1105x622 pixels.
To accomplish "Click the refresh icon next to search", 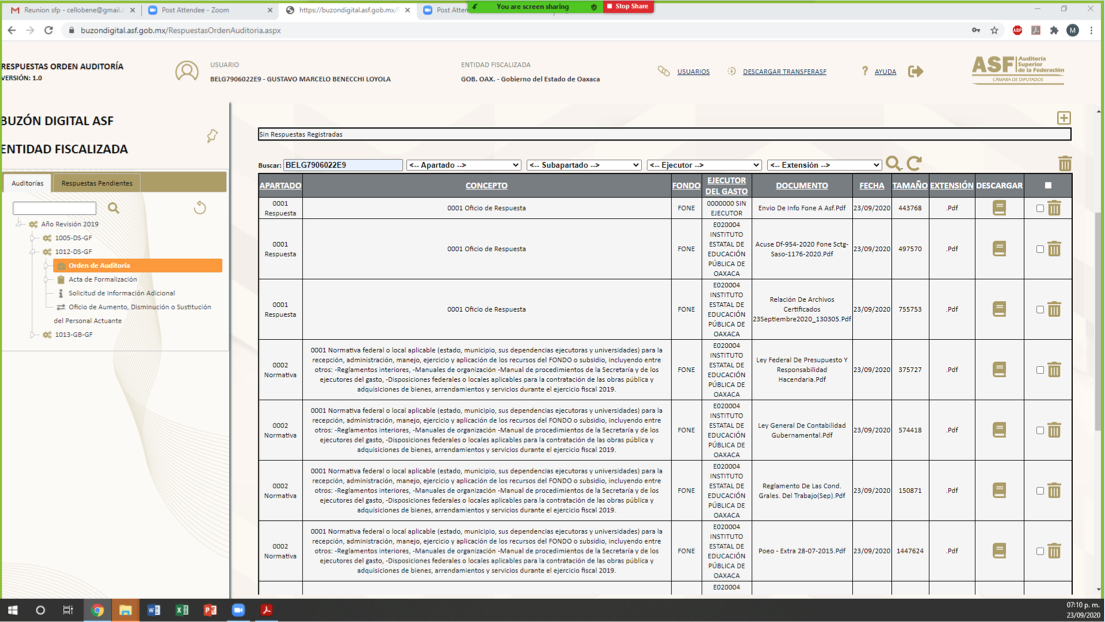I will [914, 164].
